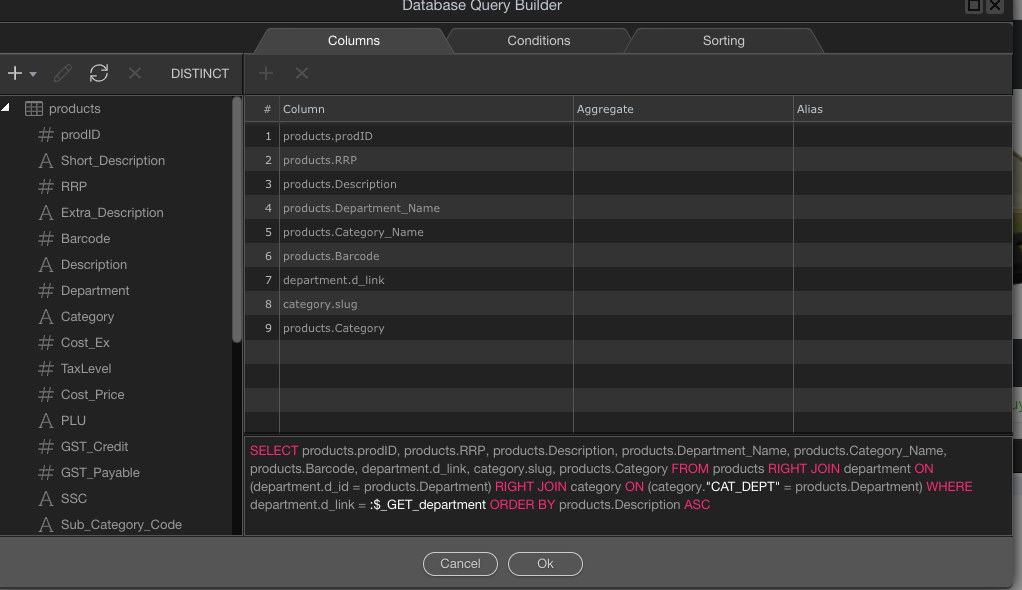The image size is (1022, 590).
Task: Click the delete column X icon
Action: click(301, 73)
